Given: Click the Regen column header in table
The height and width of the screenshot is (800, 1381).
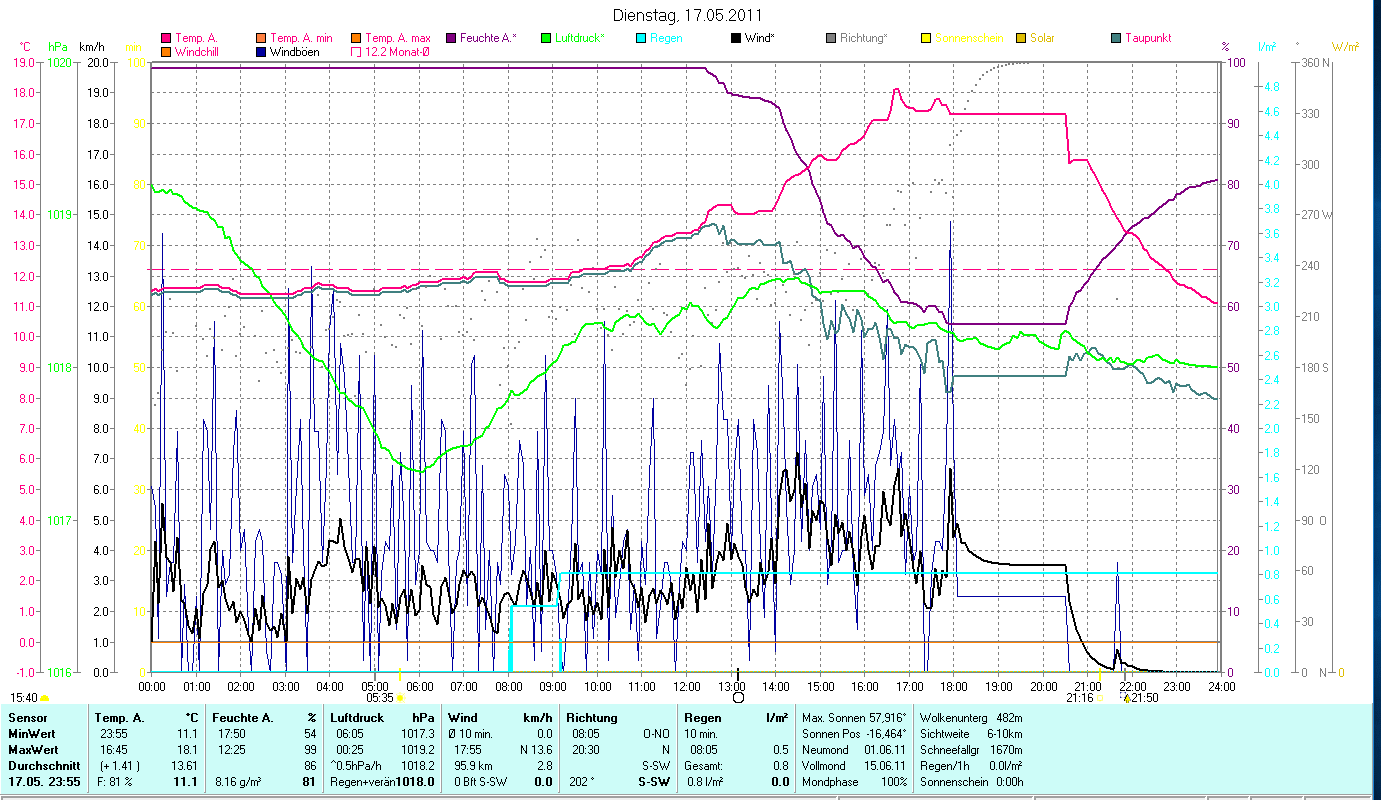Looking at the screenshot, I should tap(700, 718).
